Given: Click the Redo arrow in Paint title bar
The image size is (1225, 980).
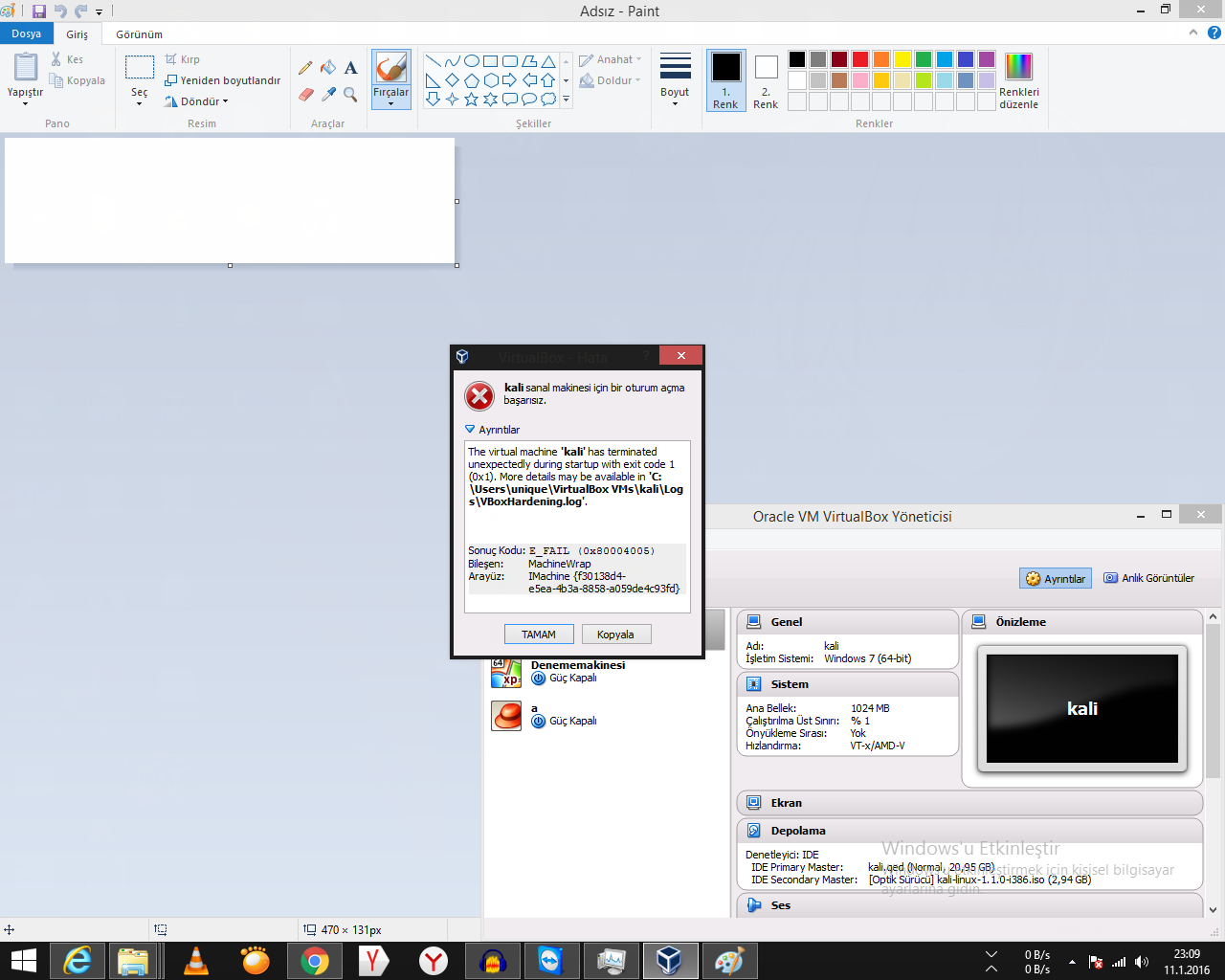Looking at the screenshot, I should (x=80, y=11).
